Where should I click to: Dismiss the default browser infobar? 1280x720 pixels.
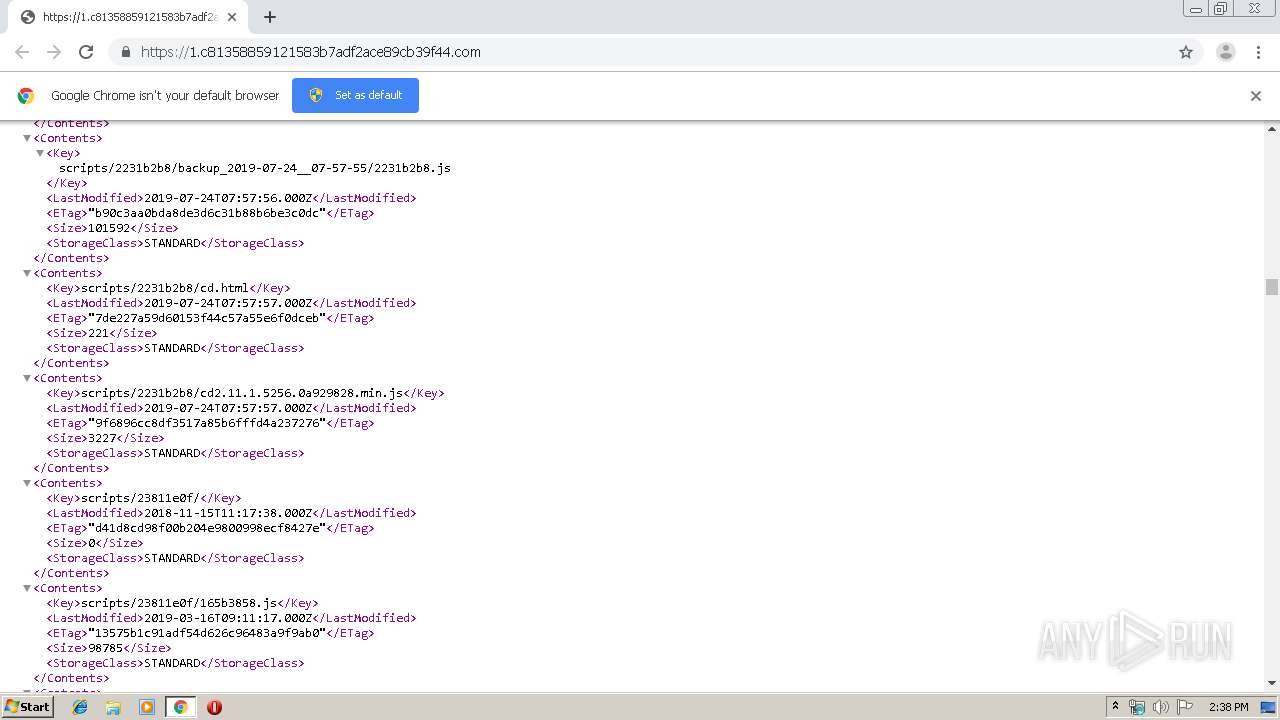[1256, 96]
